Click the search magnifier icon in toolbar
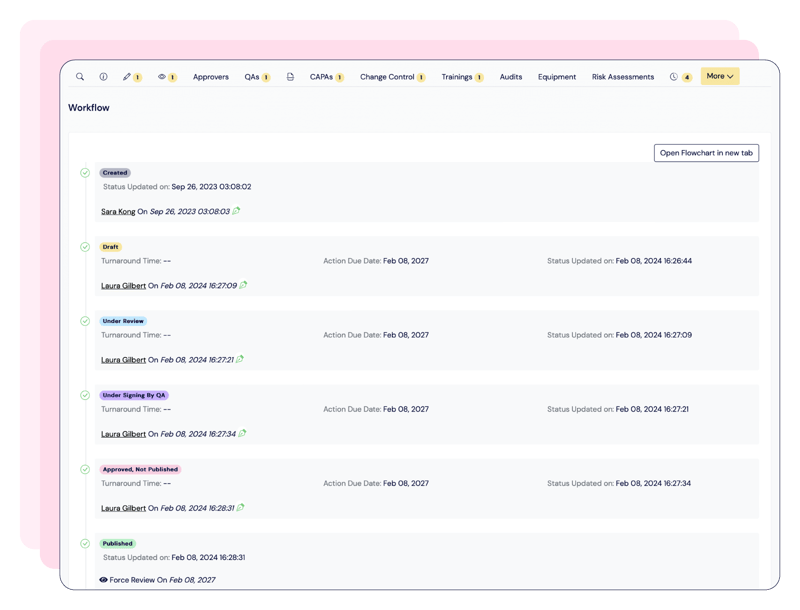This screenshot has width=800, height=610. (x=80, y=77)
